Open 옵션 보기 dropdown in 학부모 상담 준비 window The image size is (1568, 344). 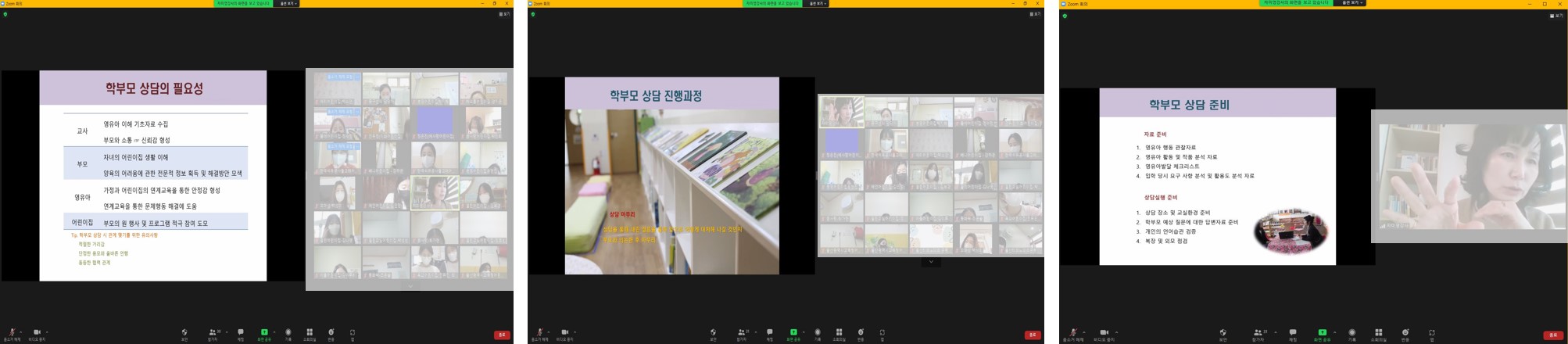(x=1349, y=3)
